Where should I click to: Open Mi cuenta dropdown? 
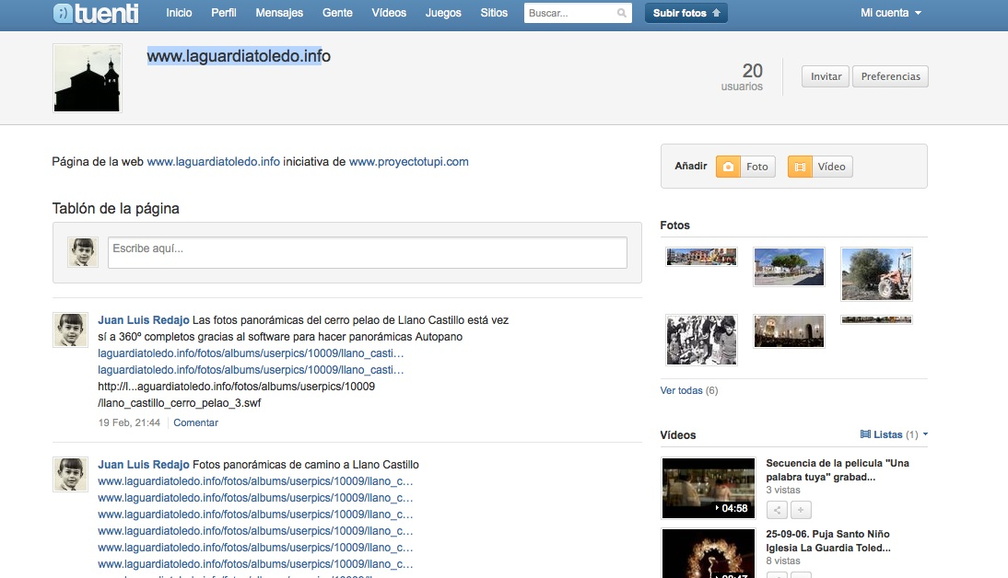pyautogui.click(x=891, y=13)
